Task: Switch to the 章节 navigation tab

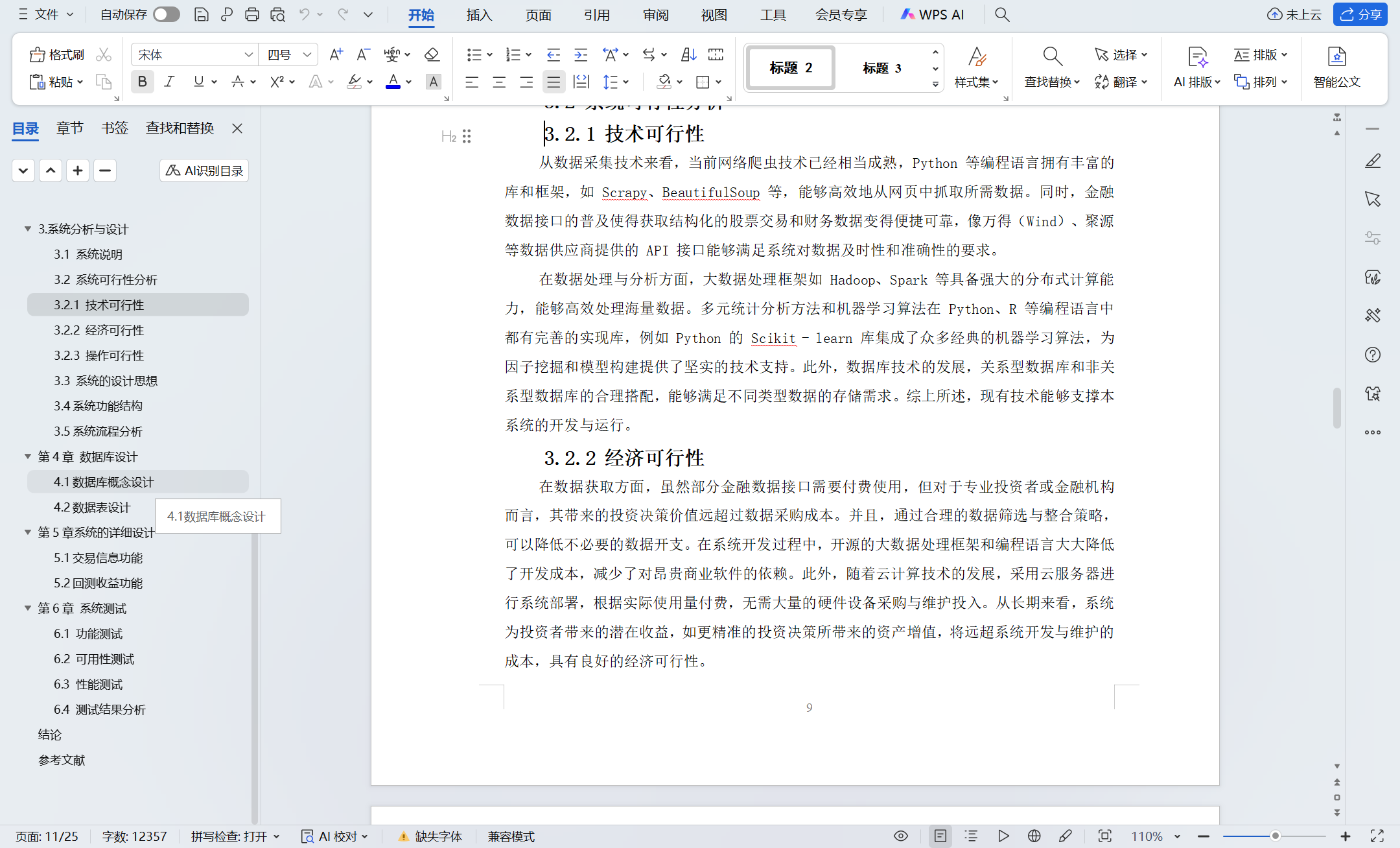Action: [70, 128]
